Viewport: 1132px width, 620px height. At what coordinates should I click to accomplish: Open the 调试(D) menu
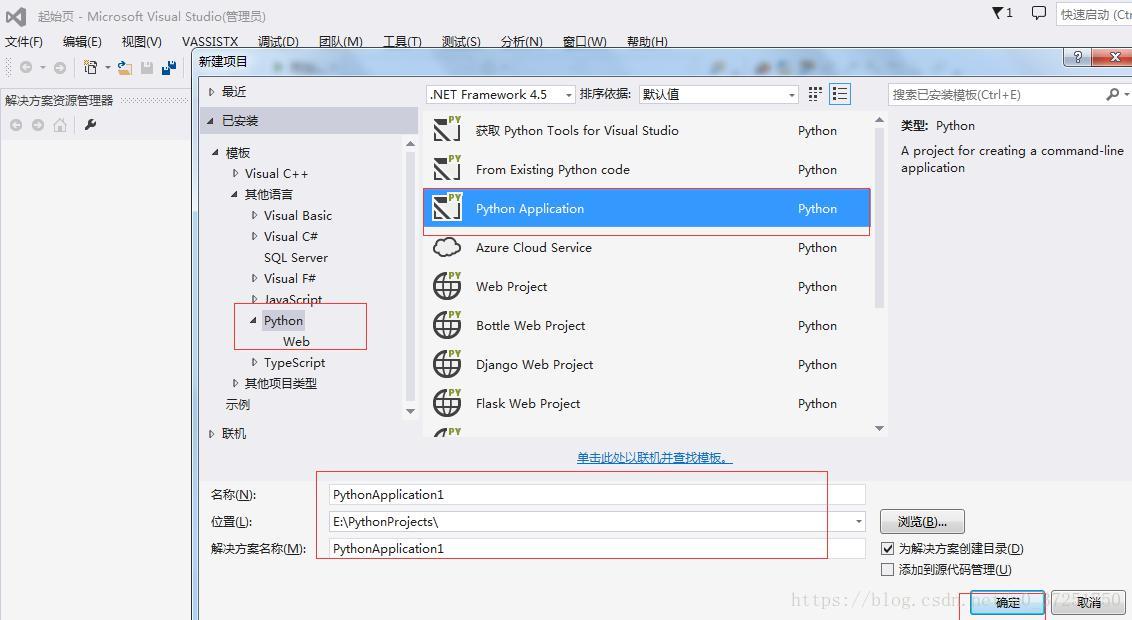pyautogui.click(x=279, y=42)
